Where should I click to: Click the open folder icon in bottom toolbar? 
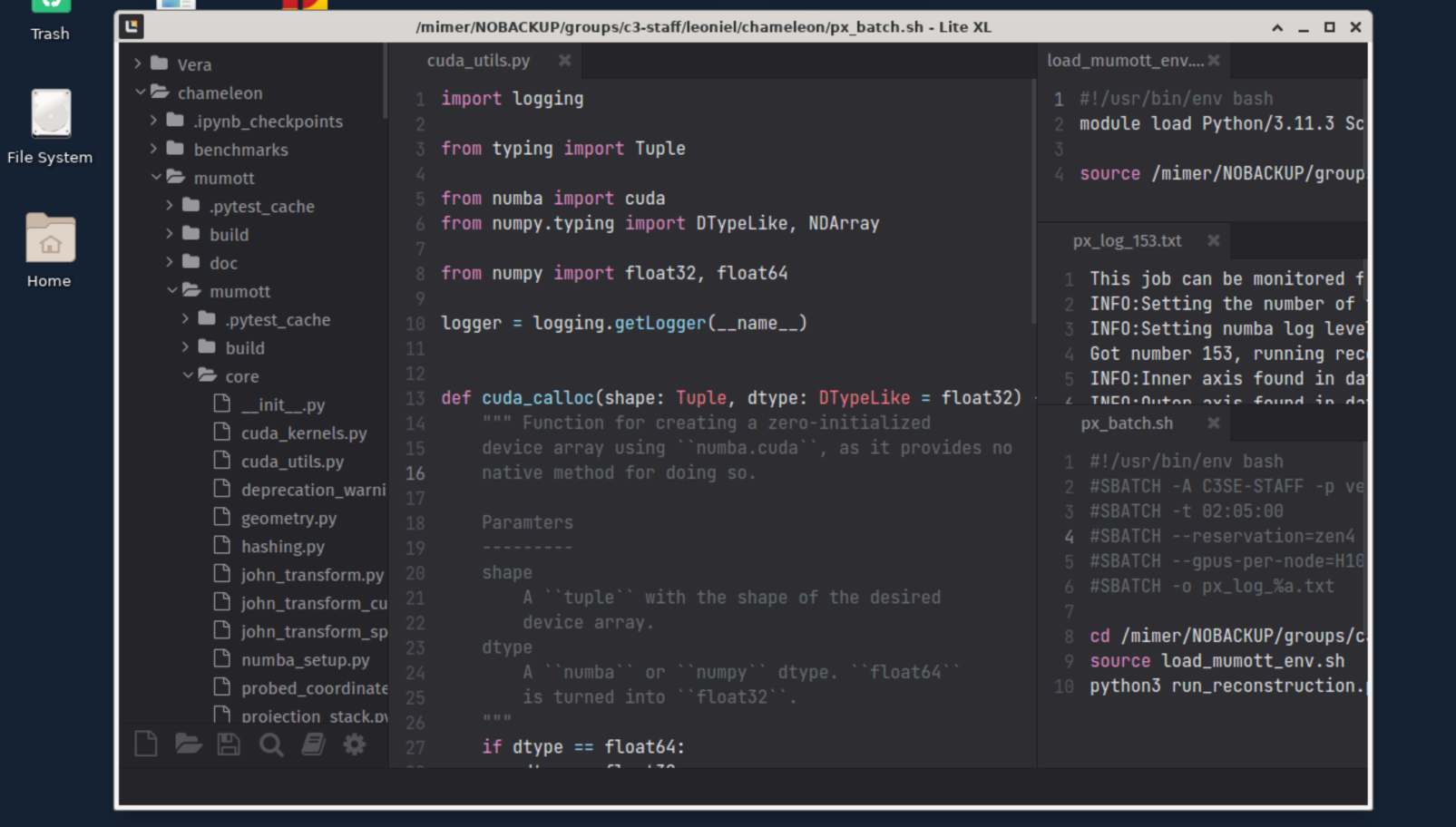coord(188,744)
